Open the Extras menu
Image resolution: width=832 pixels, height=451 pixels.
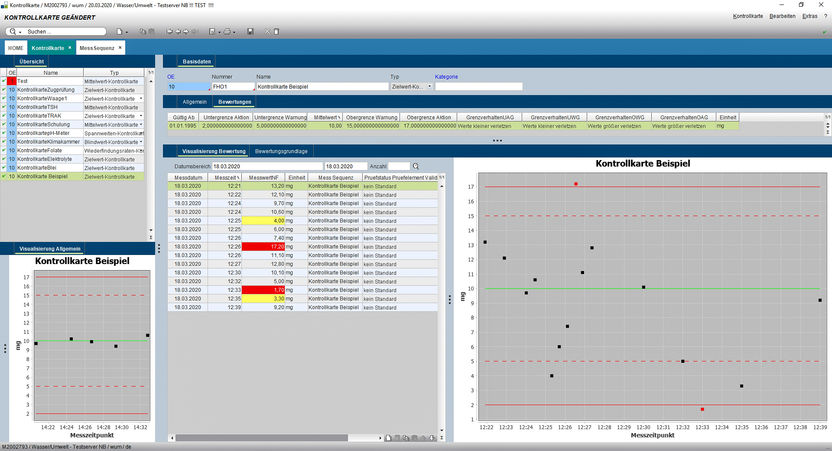810,16
